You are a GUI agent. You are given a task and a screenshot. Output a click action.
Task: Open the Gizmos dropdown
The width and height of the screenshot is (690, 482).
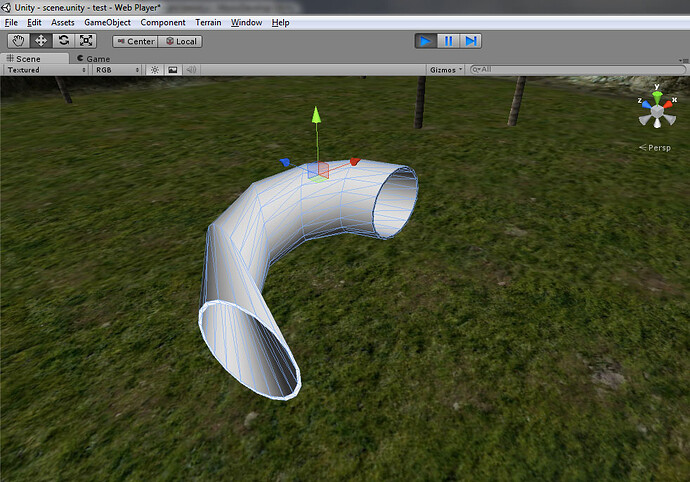click(x=446, y=70)
